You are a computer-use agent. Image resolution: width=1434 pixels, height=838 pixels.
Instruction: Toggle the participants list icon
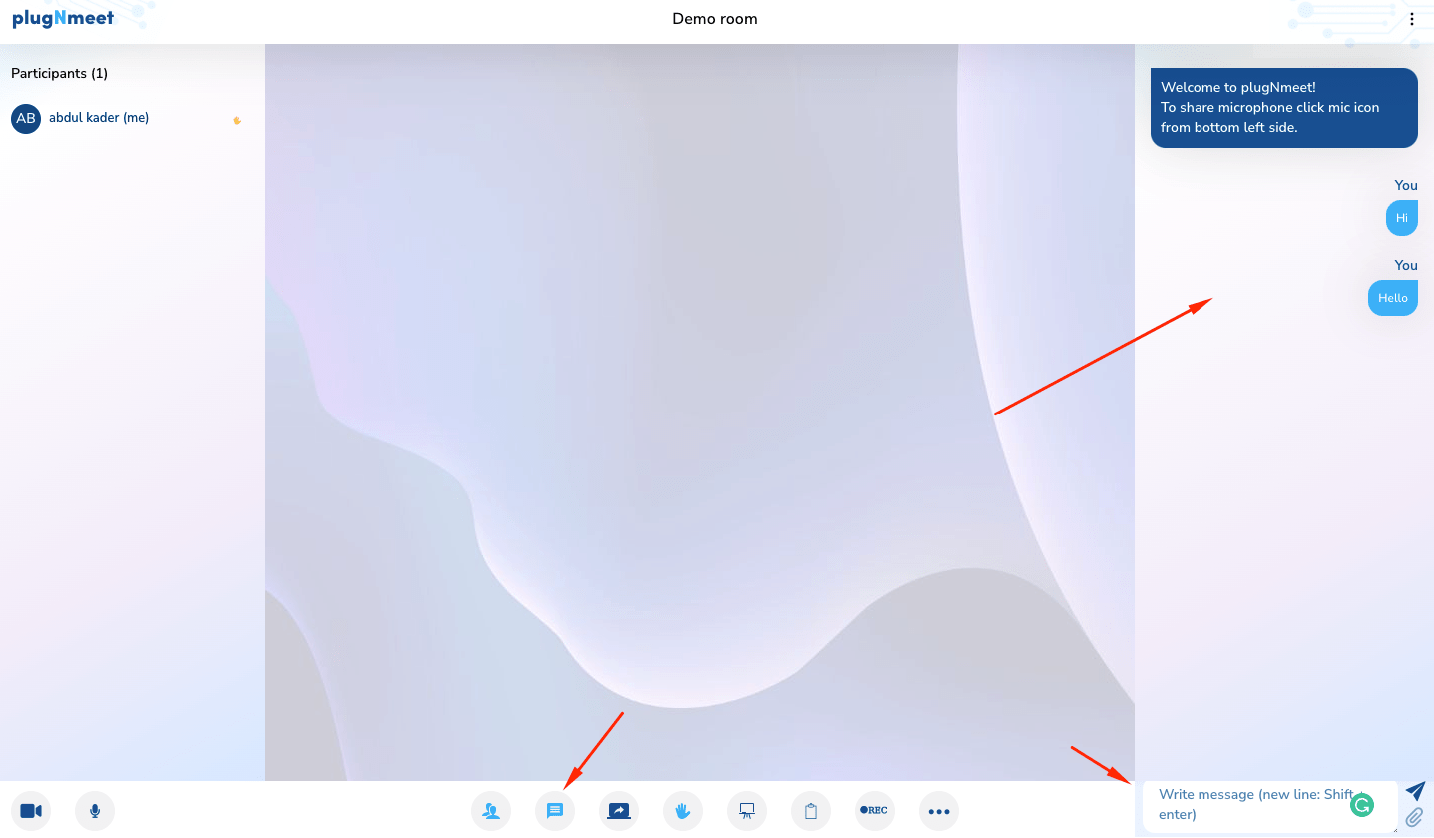click(x=491, y=811)
